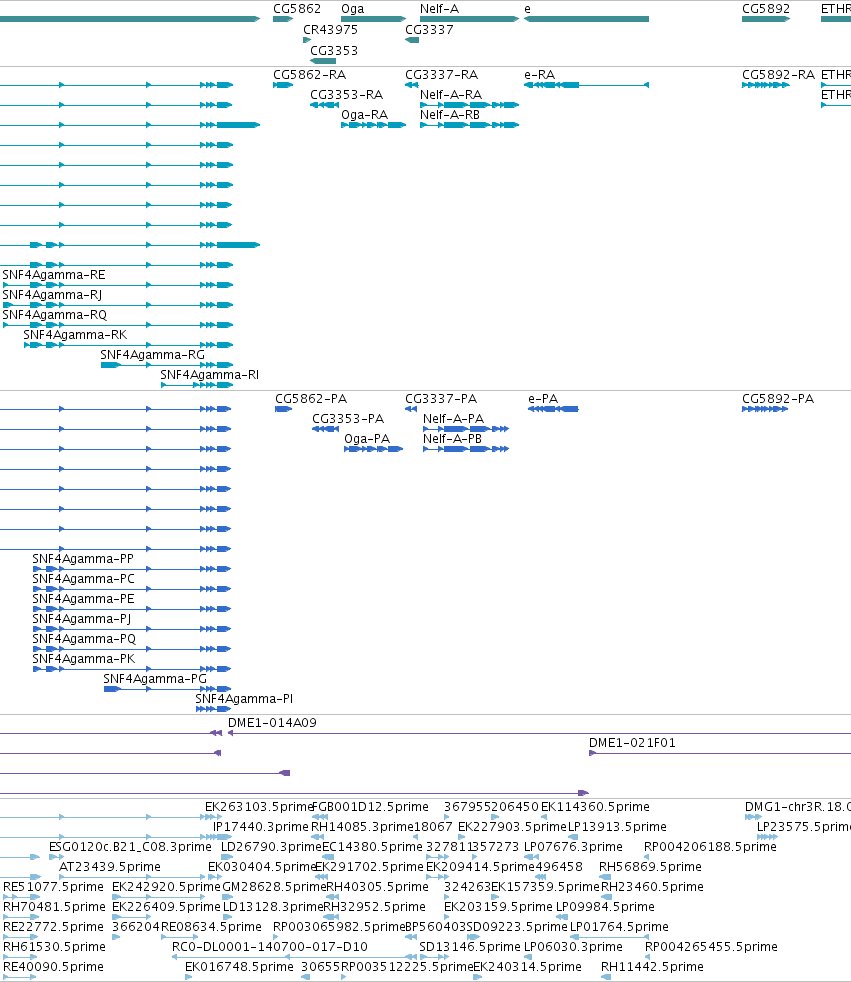Select the CR43975 gene label
The height and width of the screenshot is (982, 851).
tap(331, 29)
